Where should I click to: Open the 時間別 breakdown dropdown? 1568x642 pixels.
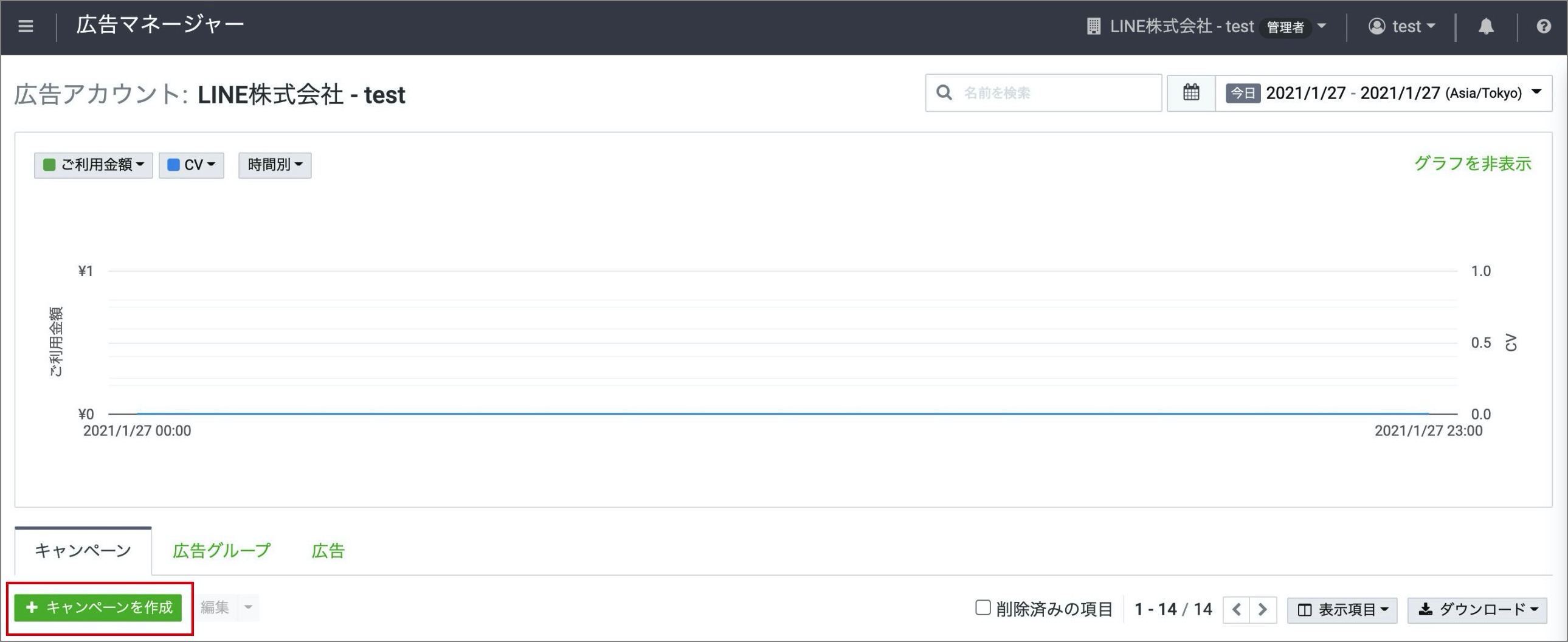[275, 165]
